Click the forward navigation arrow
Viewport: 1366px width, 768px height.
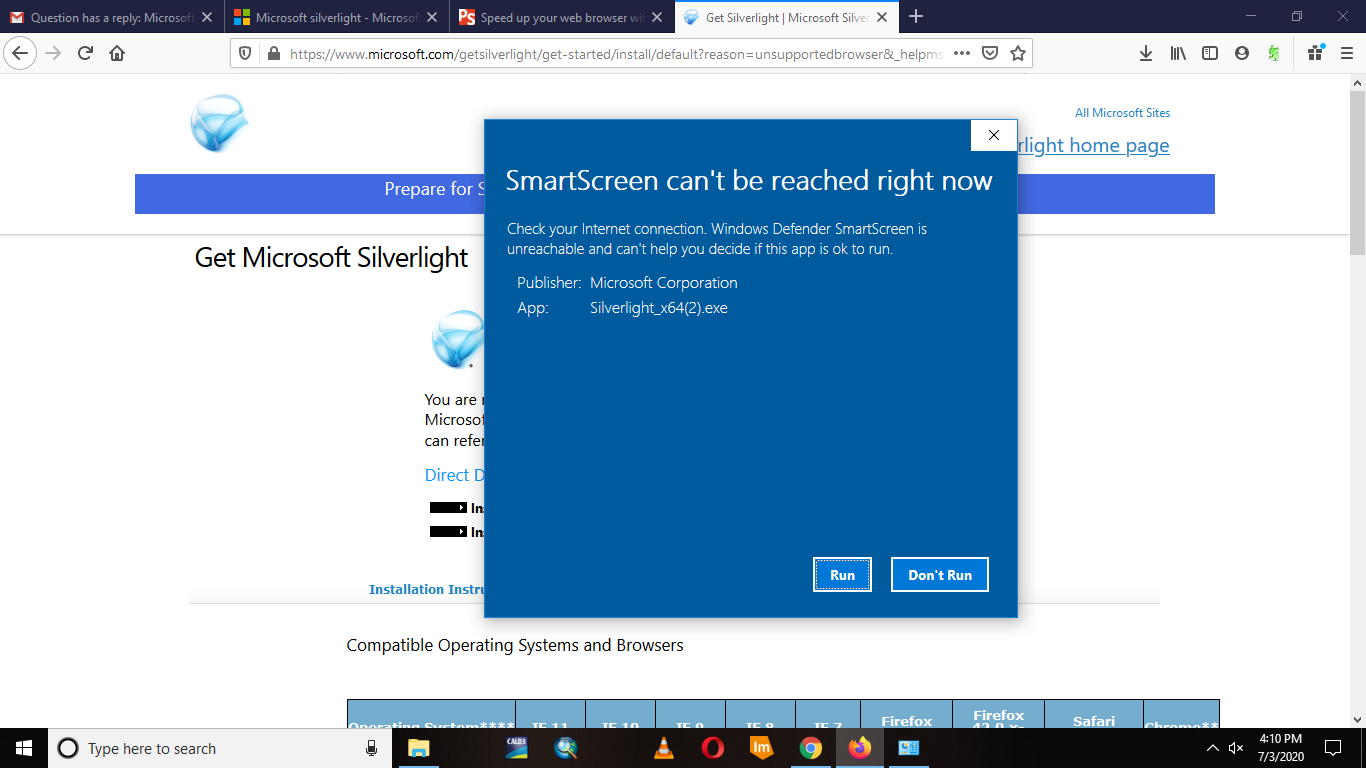click(53, 53)
